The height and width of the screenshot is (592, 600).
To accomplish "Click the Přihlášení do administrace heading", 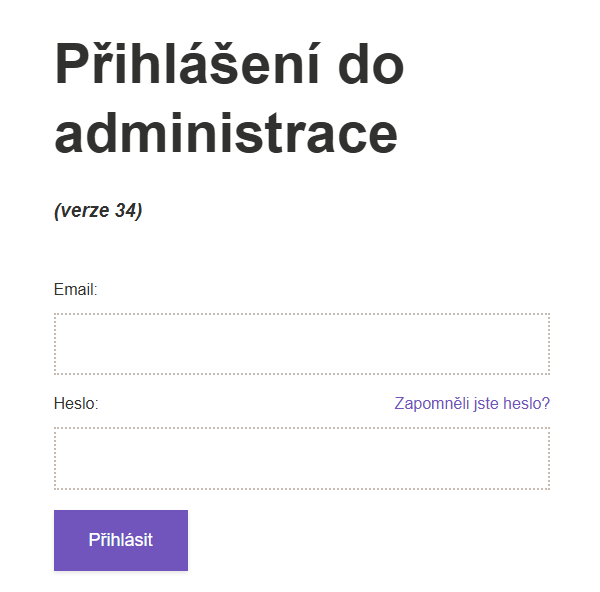I will [229, 98].
